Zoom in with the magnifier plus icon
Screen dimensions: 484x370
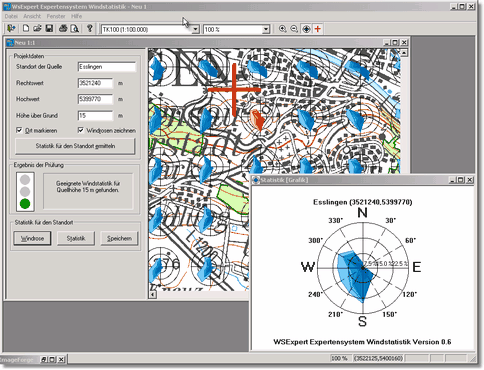tap(282, 29)
